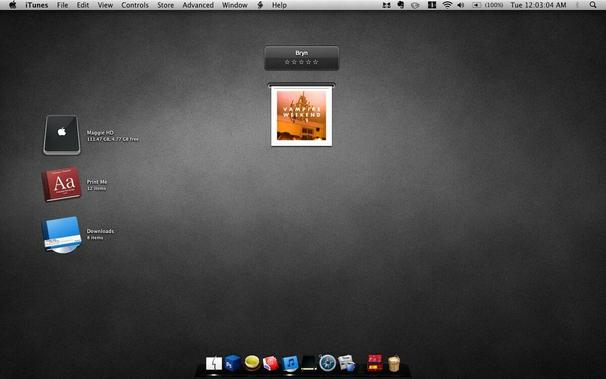Click the "Maggie HD" drive label
This screenshot has width=606, height=379.
[100, 133]
